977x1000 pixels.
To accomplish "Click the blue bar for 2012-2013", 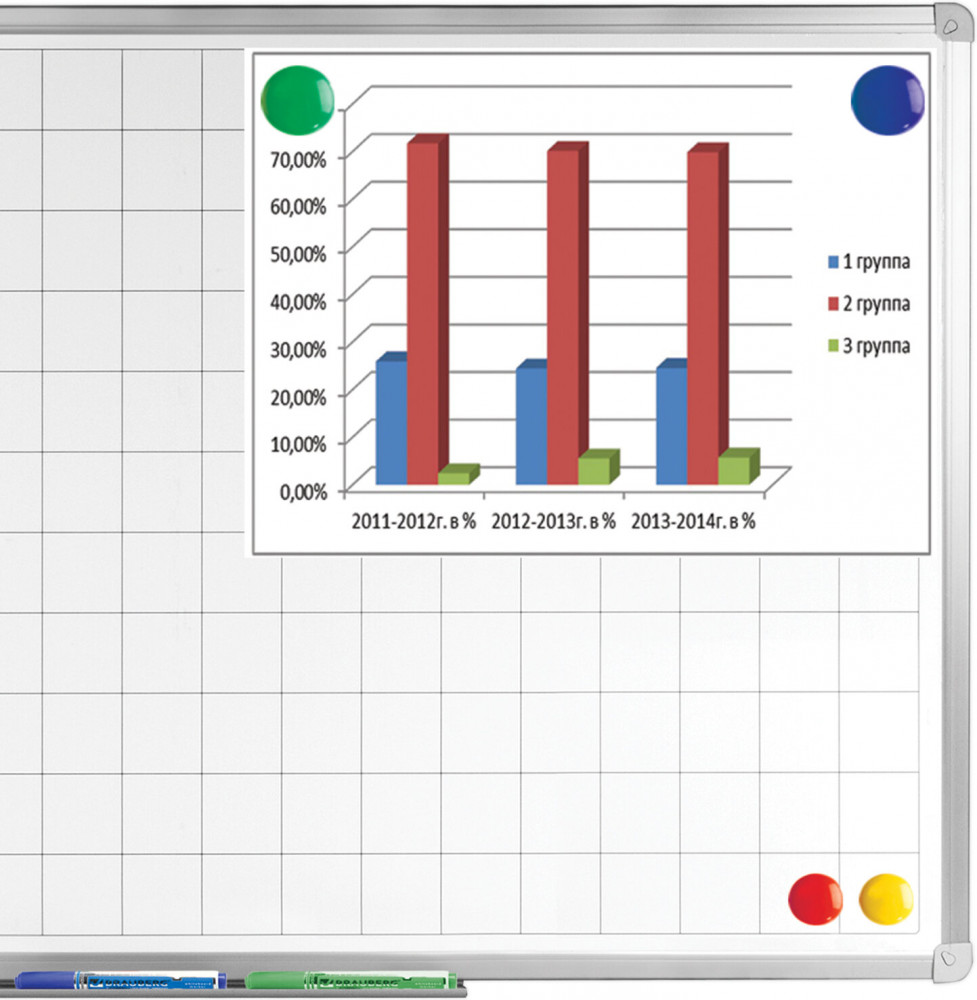I will 531,425.
